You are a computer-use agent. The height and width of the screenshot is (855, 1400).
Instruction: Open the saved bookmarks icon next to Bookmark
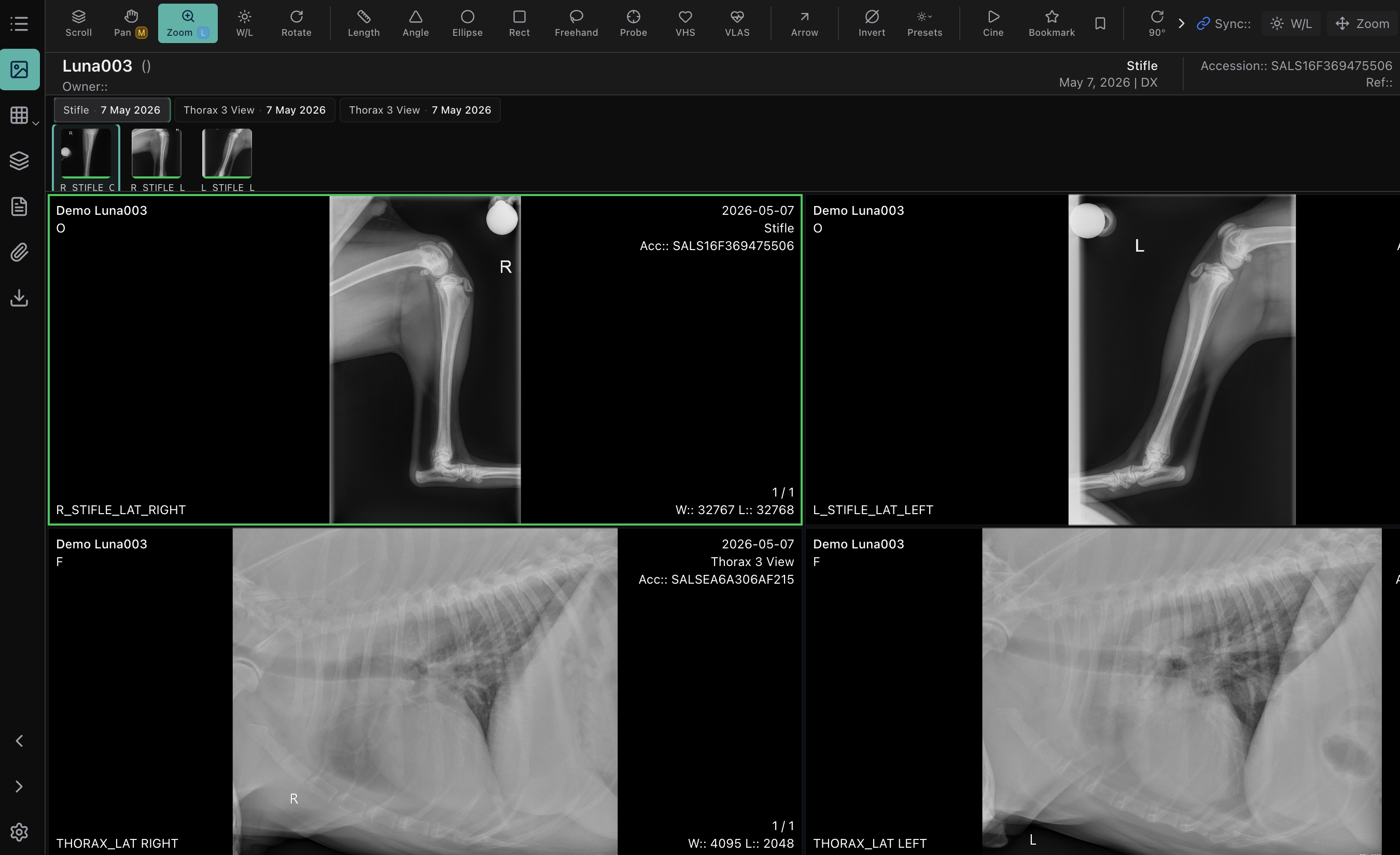coord(1100,23)
